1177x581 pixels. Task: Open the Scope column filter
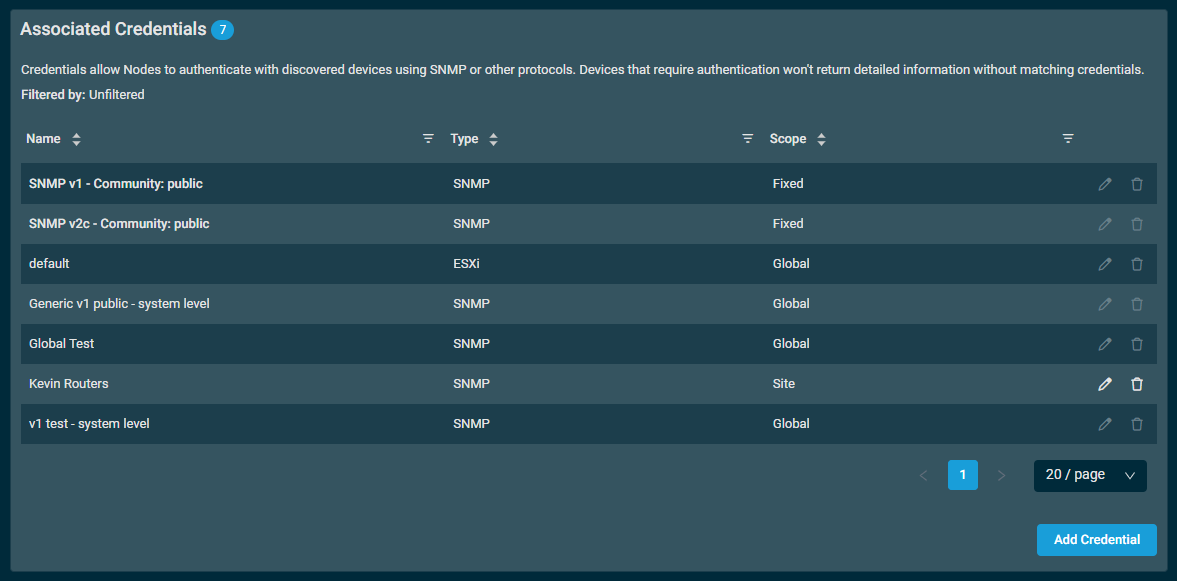pyautogui.click(x=1068, y=138)
